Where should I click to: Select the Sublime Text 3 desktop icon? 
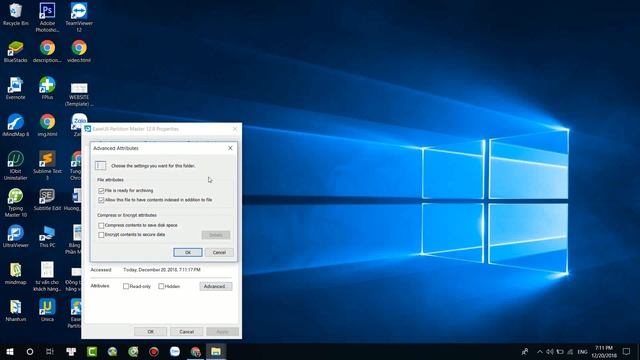[47, 166]
